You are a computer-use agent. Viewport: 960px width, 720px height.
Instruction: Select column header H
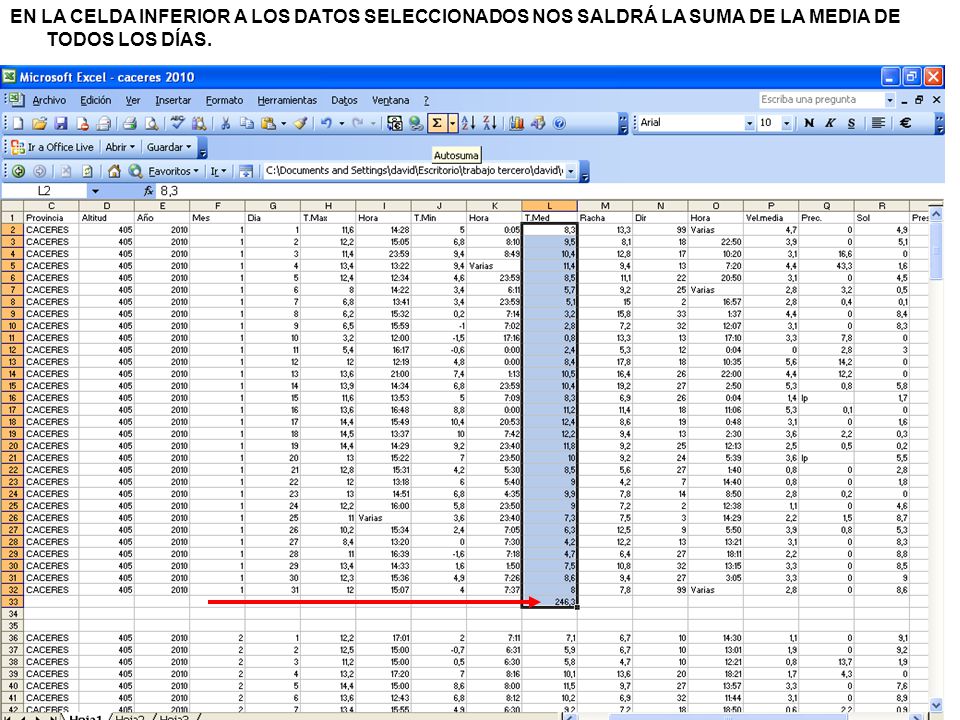click(x=328, y=206)
